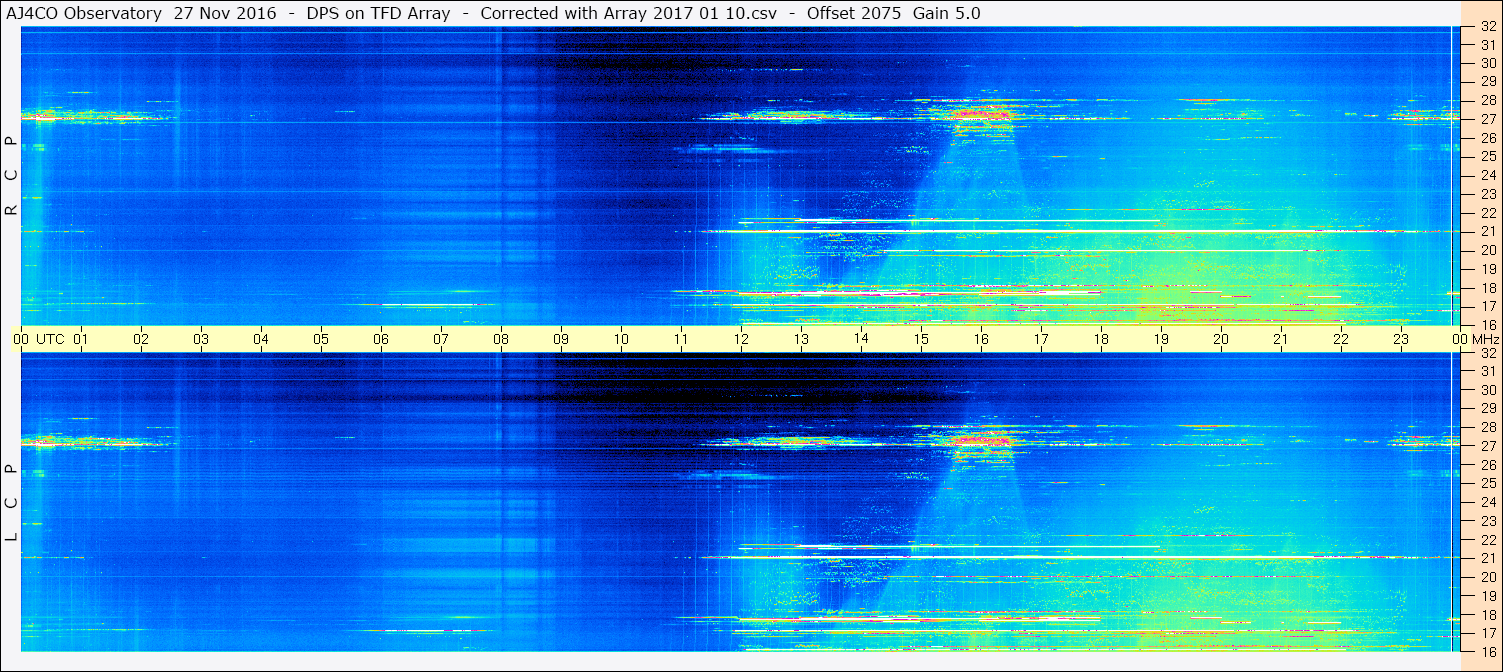Select the 22 hour mark on UTC axis

point(1341,339)
